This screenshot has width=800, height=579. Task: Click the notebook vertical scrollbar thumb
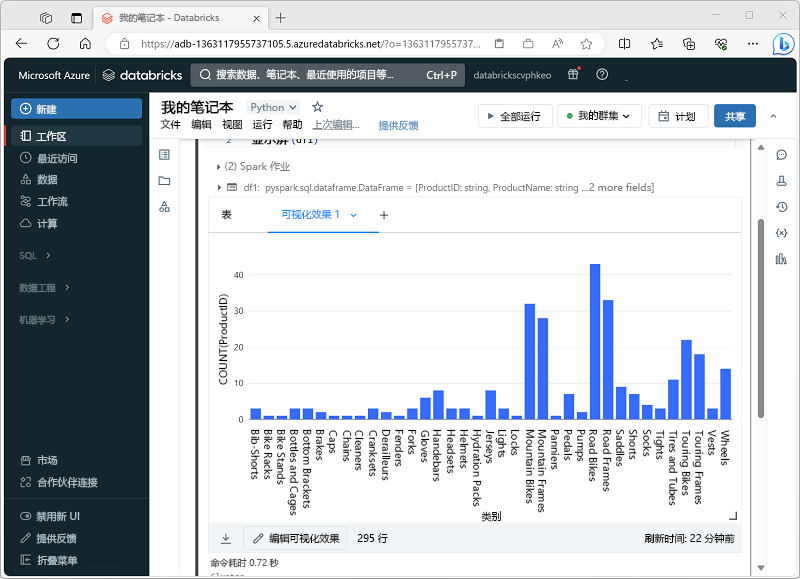[761, 319]
